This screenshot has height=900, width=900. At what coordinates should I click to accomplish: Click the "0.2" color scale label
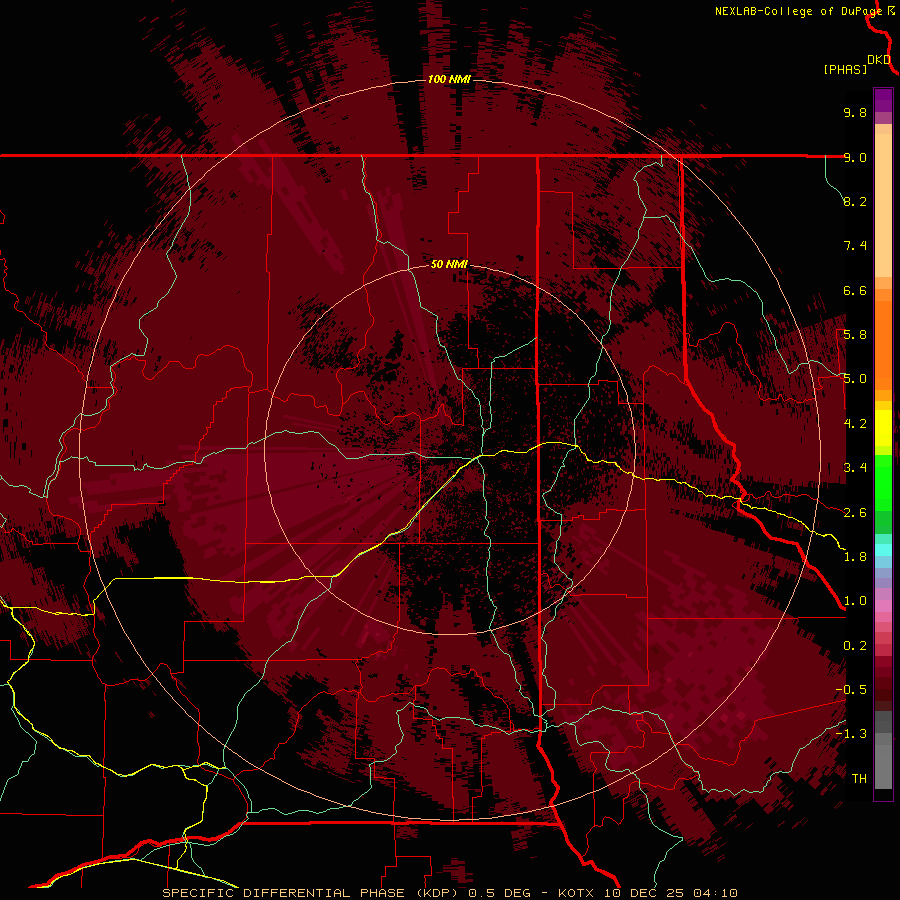(x=855, y=646)
